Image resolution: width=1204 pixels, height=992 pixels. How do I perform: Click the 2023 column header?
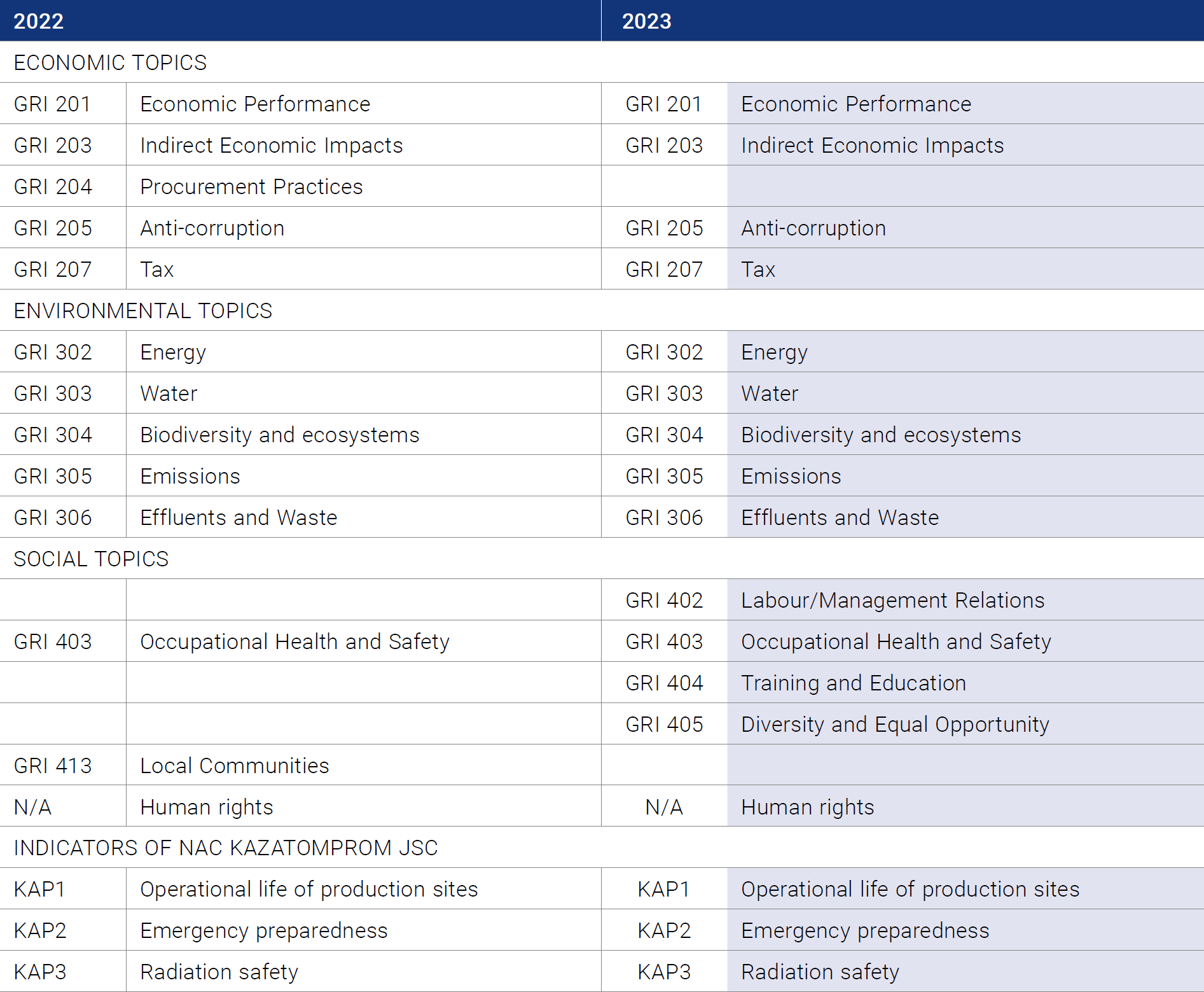point(903,20)
